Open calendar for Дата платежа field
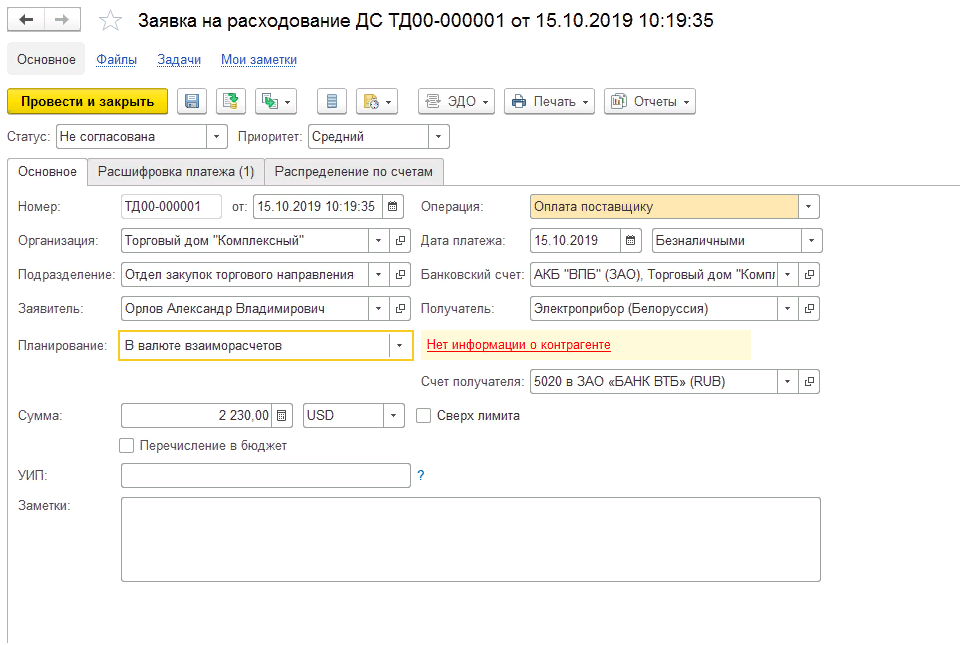The height and width of the screenshot is (645, 962). [631, 240]
